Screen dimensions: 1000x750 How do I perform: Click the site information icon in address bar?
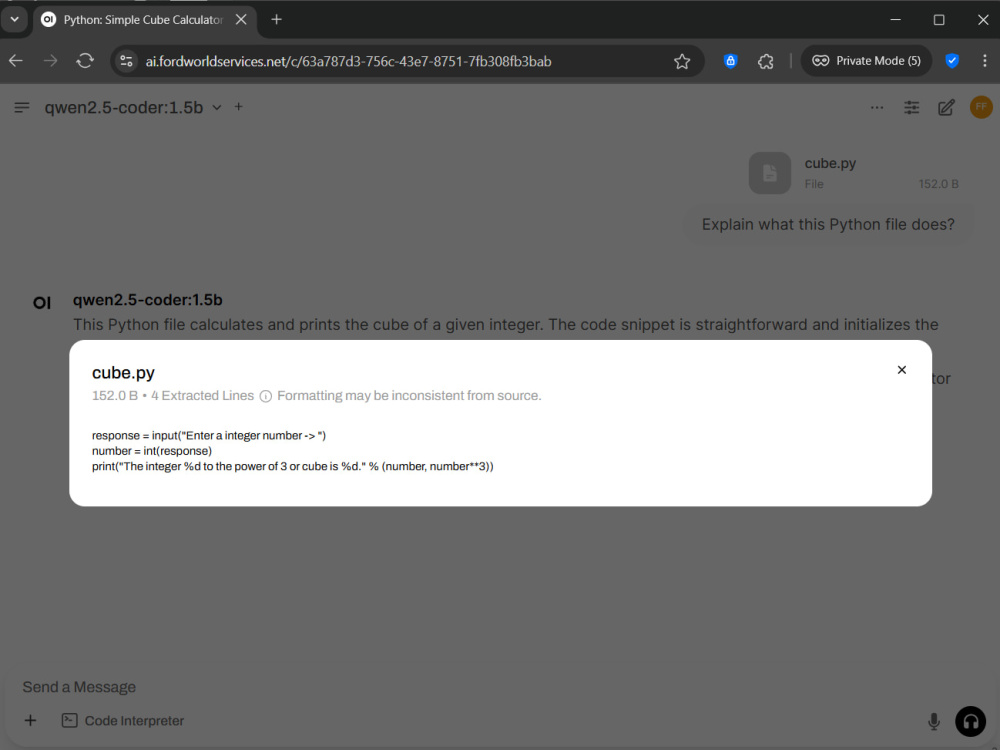click(126, 61)
